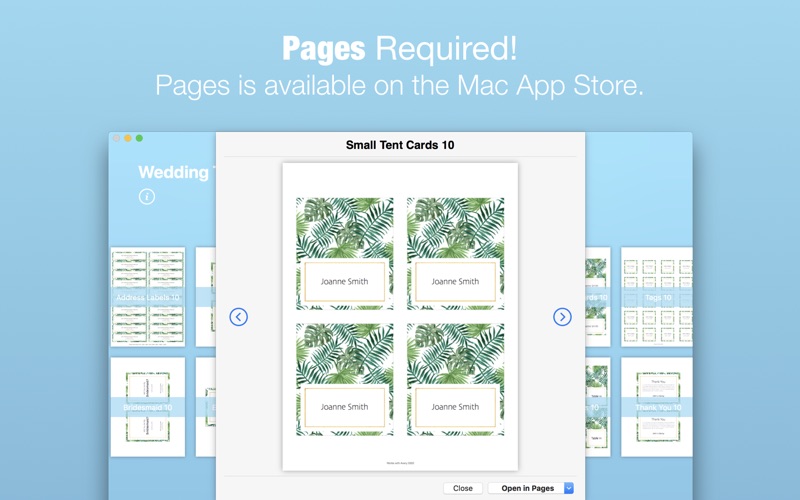Viewport: 800px width, 500px height.
Task: Click the Close button
Action: click(x=463, y=488)
